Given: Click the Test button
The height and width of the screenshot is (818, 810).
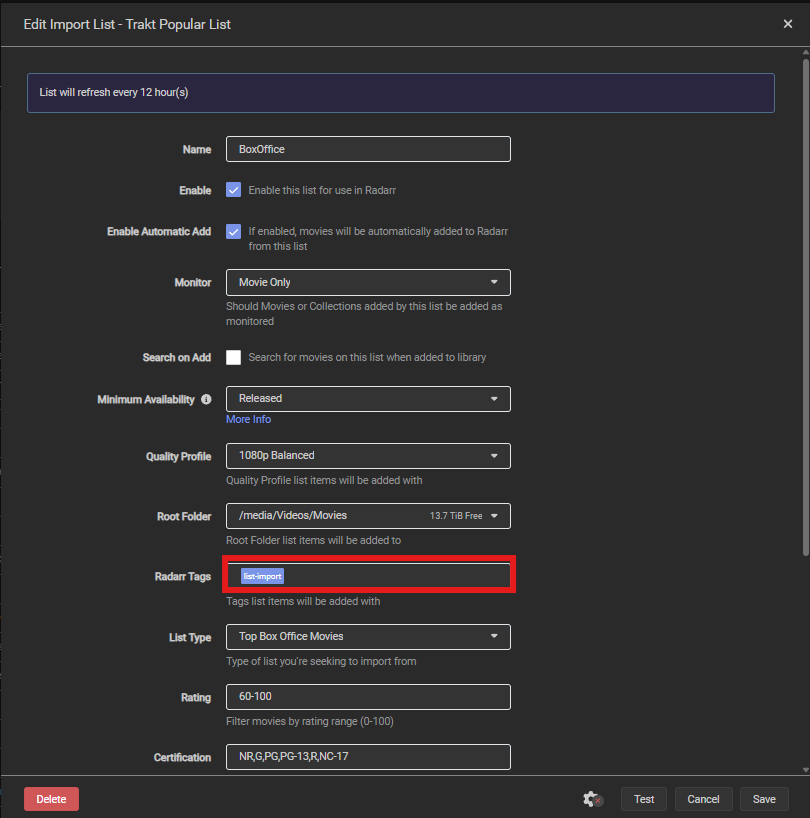Looking at the screenshot, I should pyautogui.click(x=644, y=799).
